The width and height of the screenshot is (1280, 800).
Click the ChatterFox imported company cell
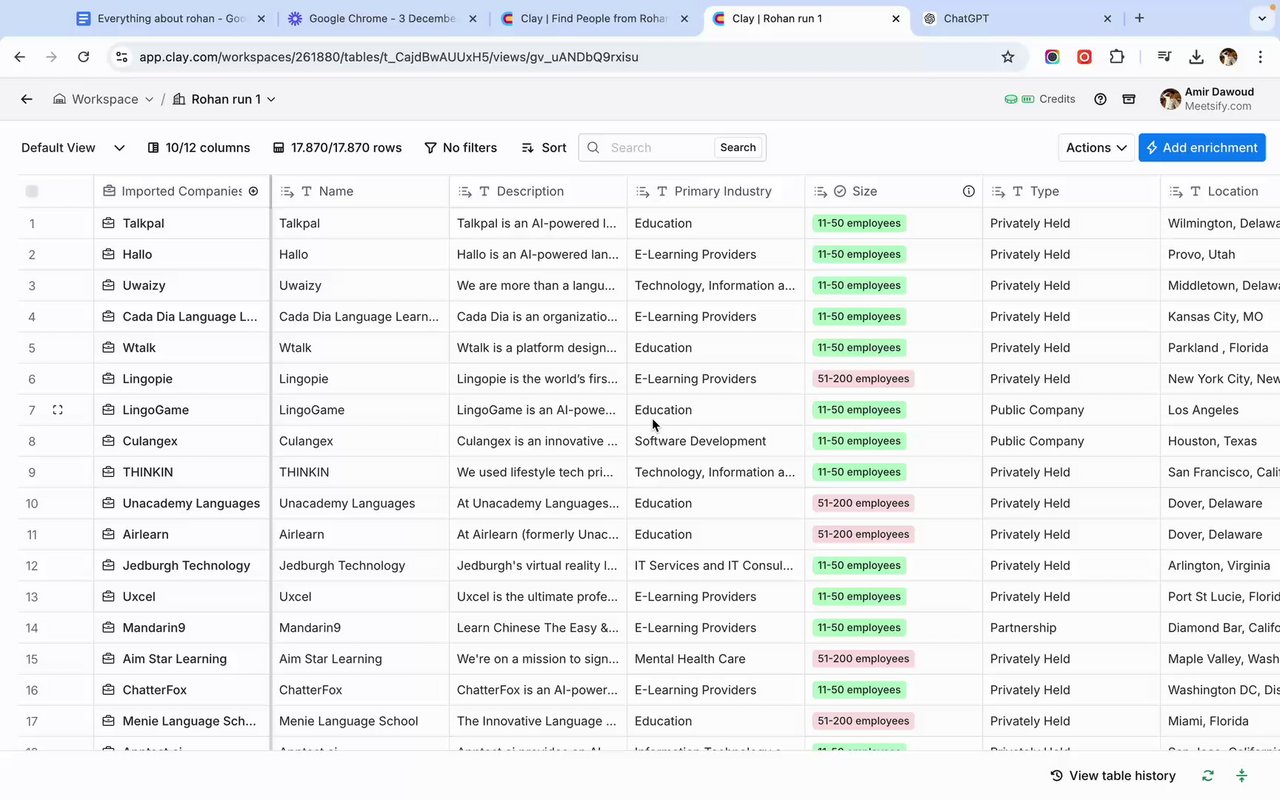pos(183,690)
